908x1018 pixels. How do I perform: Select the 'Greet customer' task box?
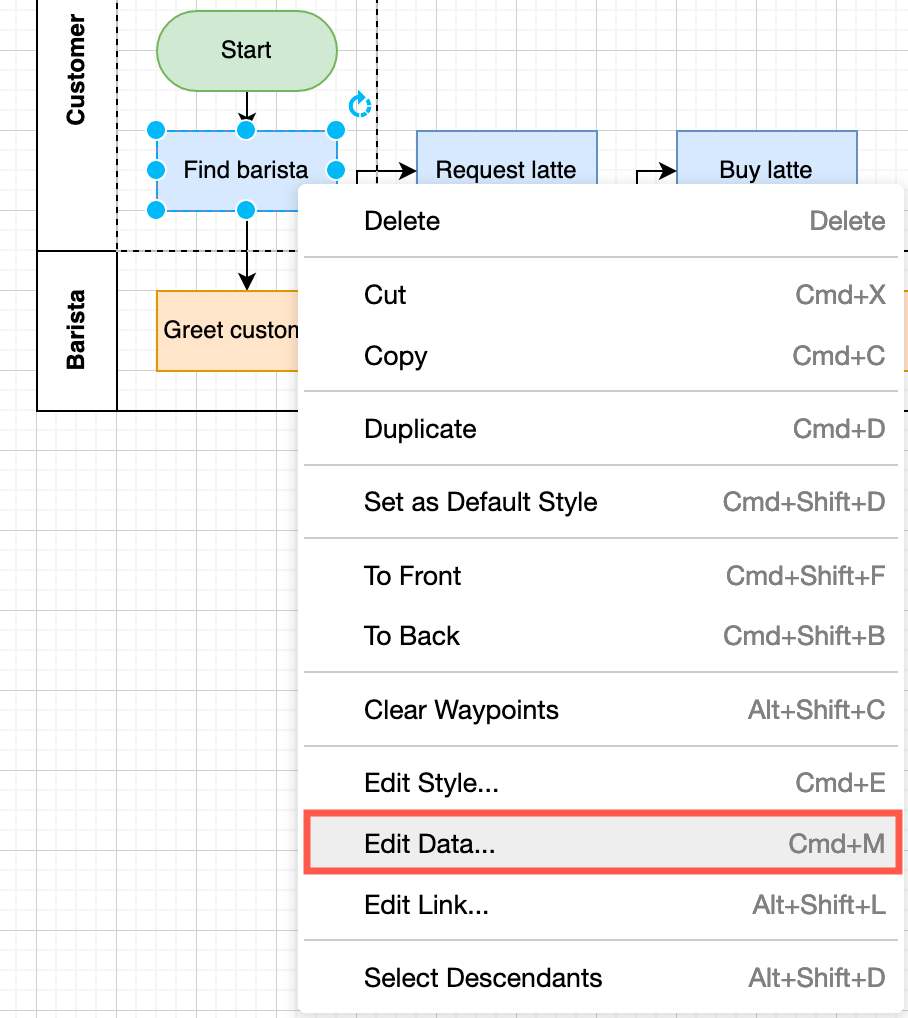click(x=230, y=328)
